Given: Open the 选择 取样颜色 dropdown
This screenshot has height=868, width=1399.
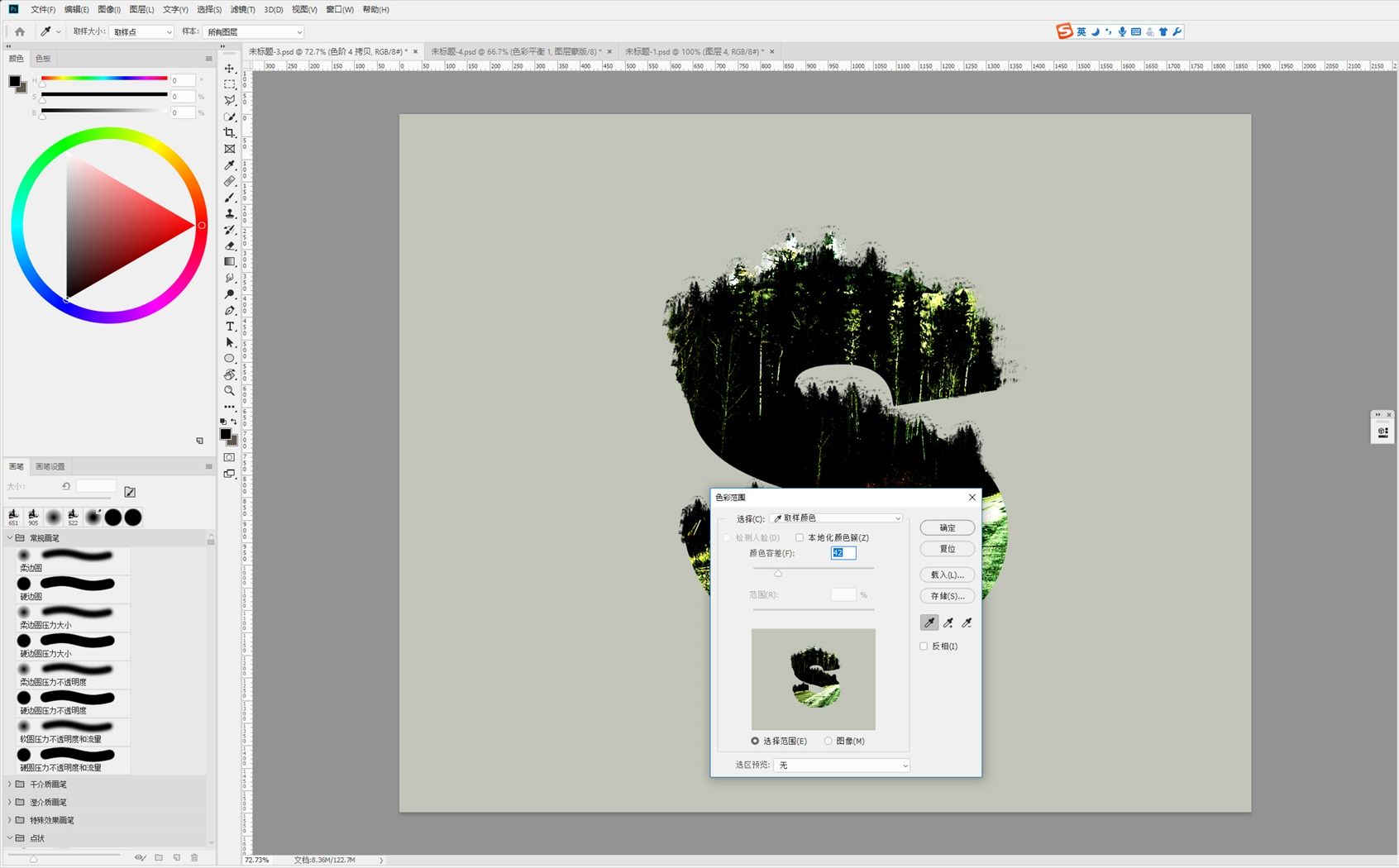Looking at the screenshot, I should (836, 518).
